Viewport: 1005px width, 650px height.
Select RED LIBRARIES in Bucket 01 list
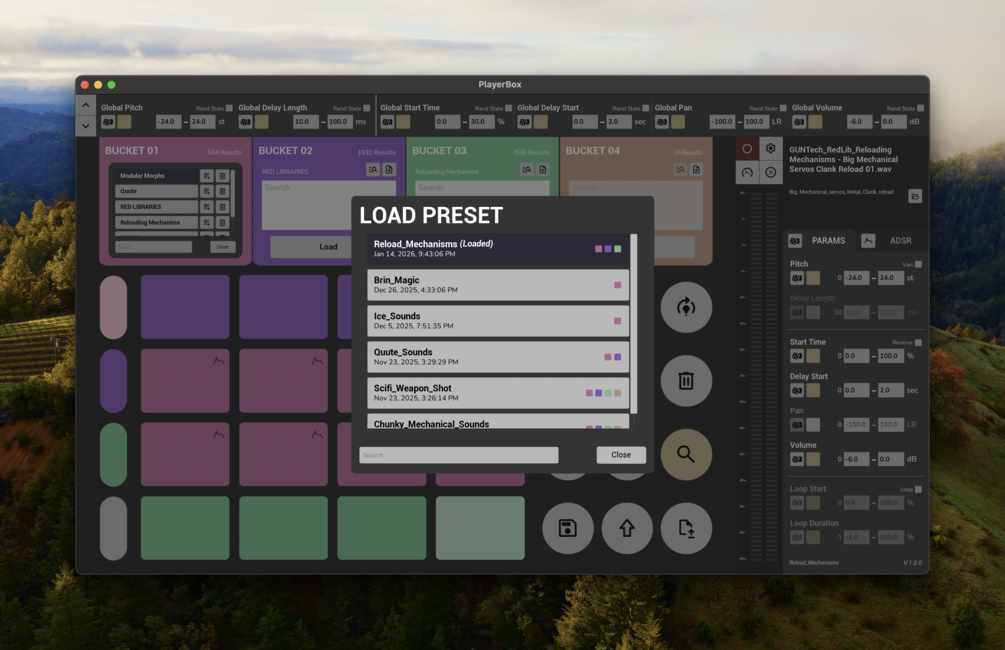click(156, 207)
